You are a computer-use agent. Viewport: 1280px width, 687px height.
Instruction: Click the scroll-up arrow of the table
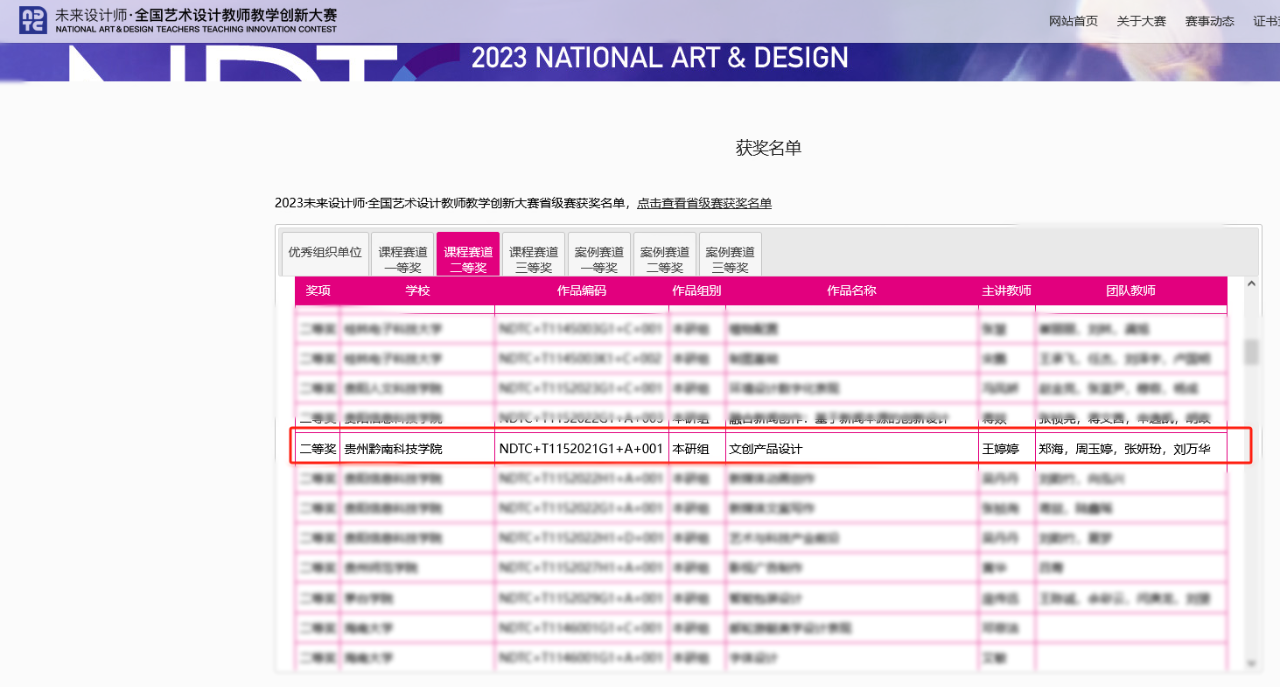[1251, 285]
